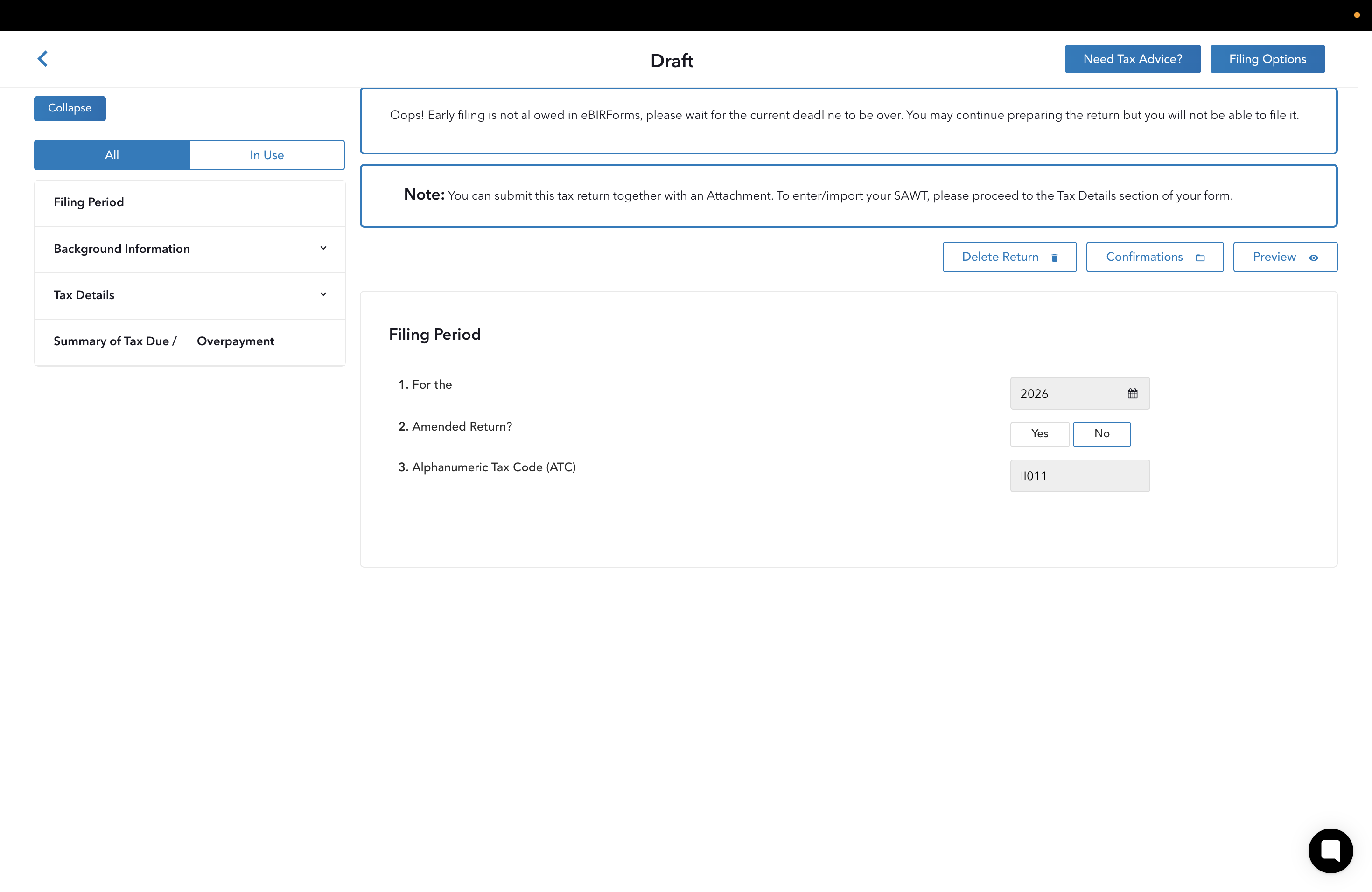Click the Alphanumeric Tax Code field

[x=1079, y=476]
